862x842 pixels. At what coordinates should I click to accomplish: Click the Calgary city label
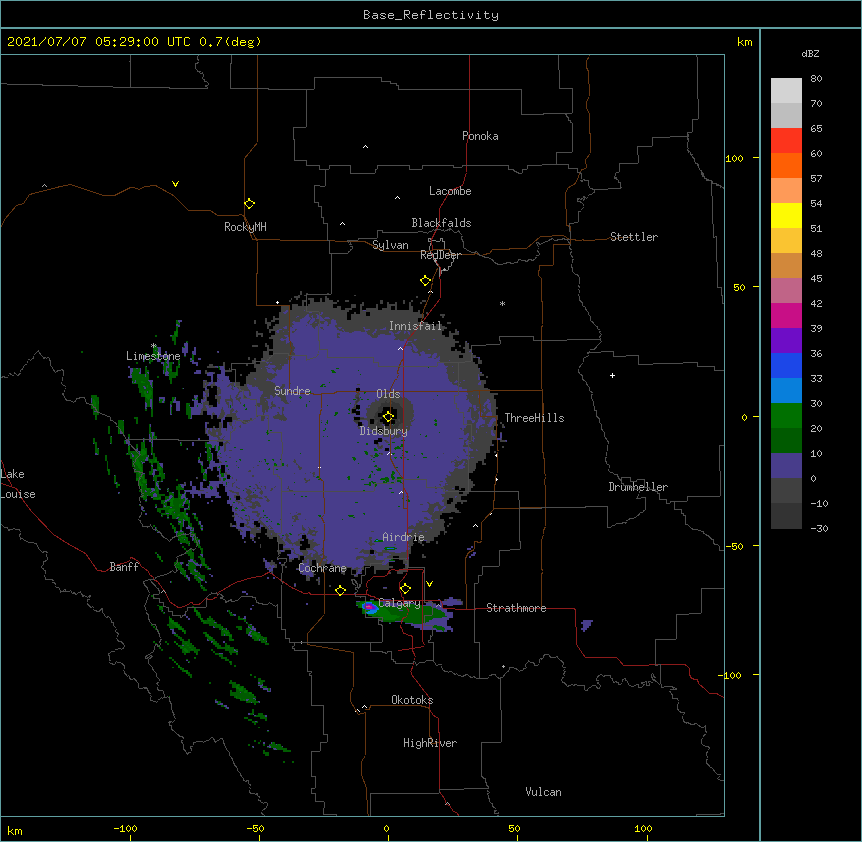coord(399,603)
